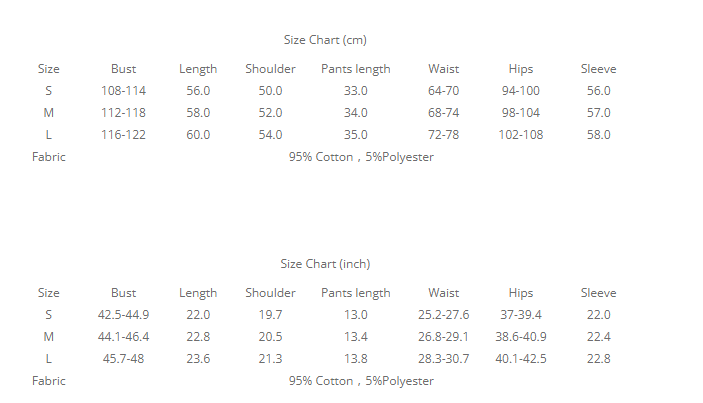Click the M size label in cm chart

[x=48, y=113]
